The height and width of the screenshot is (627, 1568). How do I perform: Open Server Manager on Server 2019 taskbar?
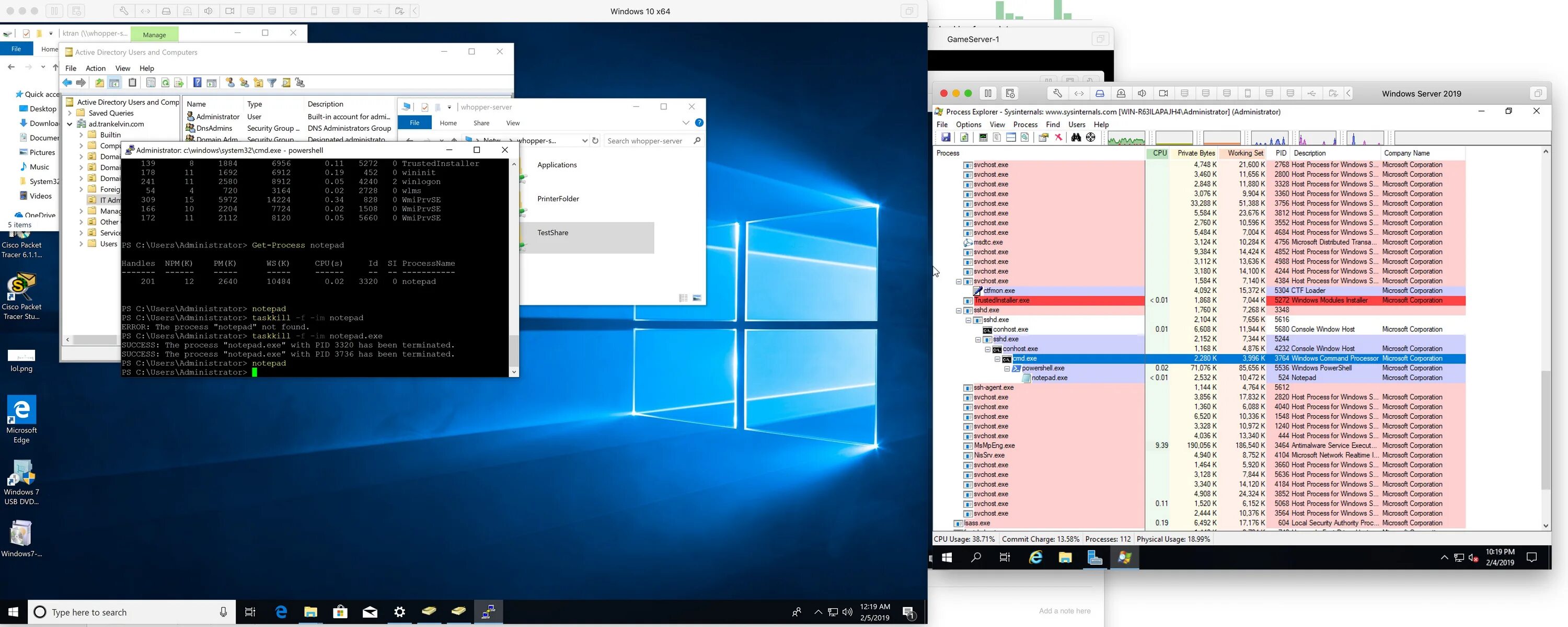[x=1094, y=557]
